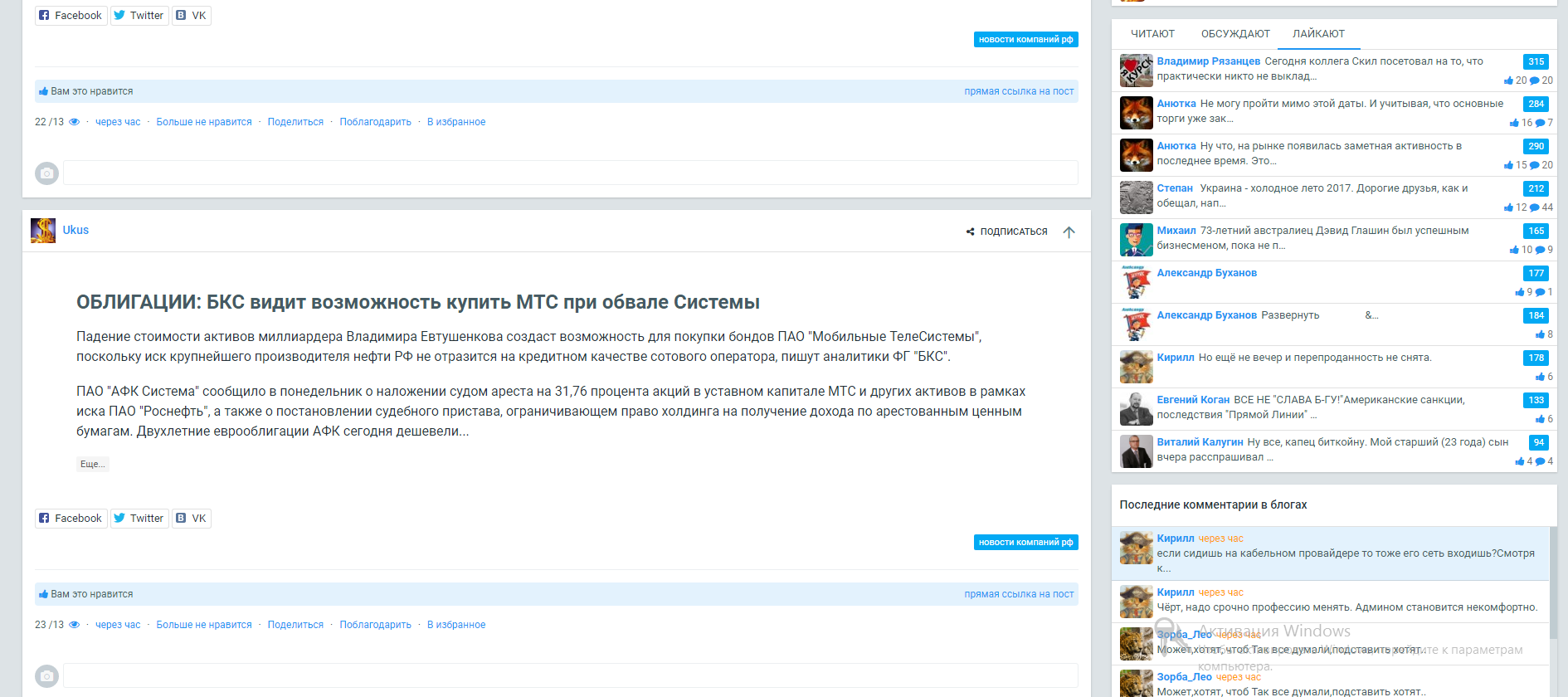Open Виталий Калугин author link
This screenshot has width=1568, height=697.
(x=1200, y=442)
